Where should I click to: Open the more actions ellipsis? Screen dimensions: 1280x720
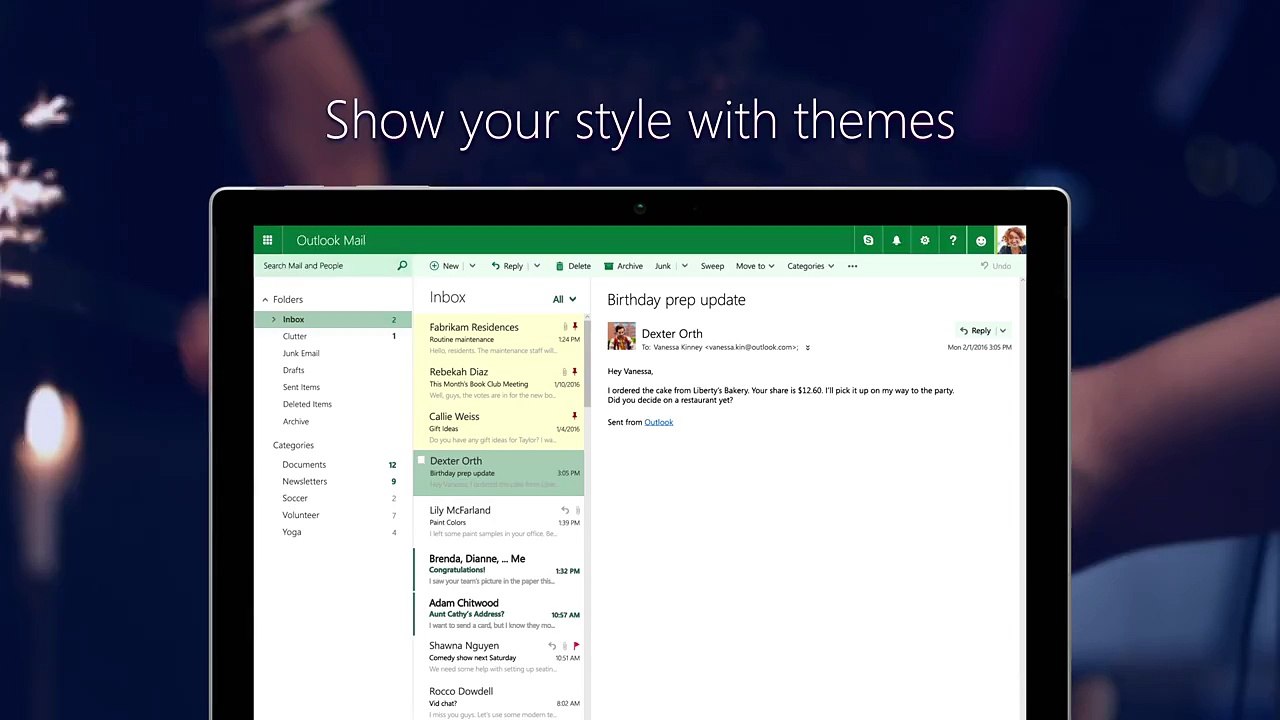pyautogui.click(x=852, y=266)
